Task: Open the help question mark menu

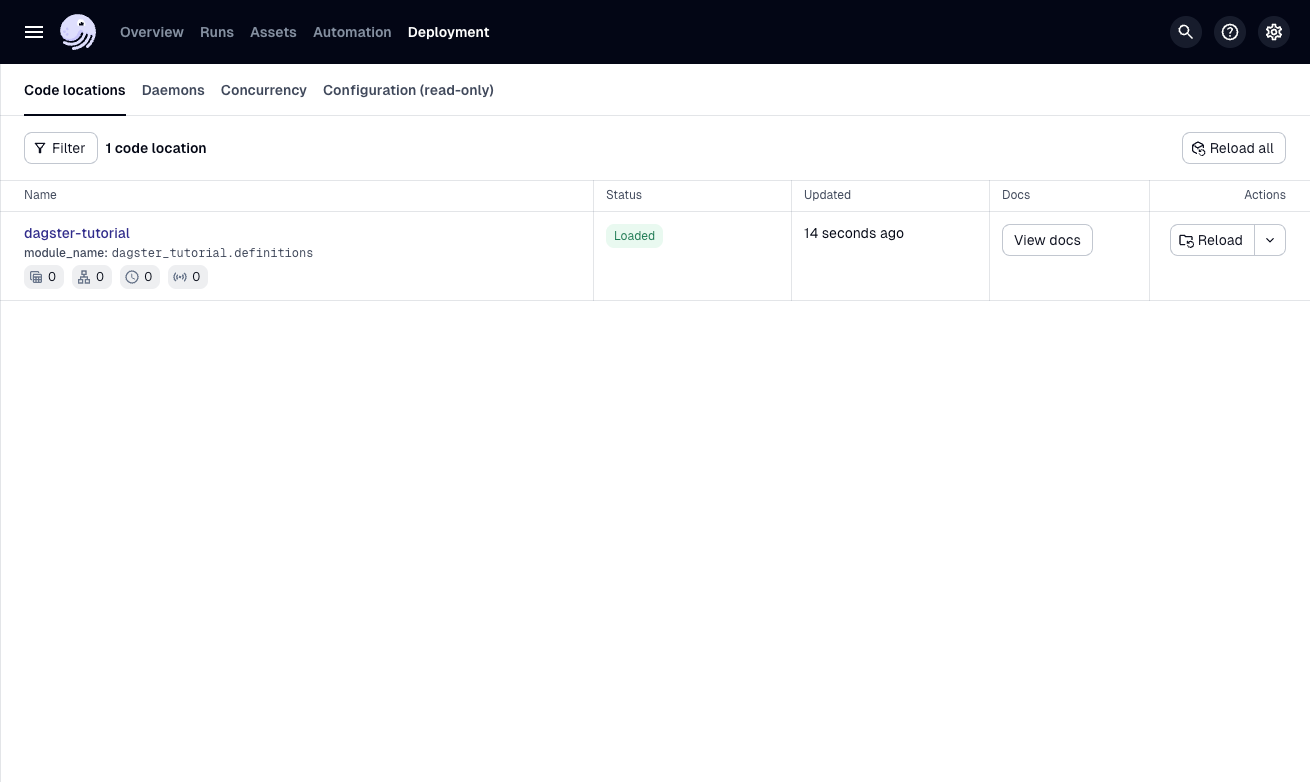Action: pyautogui.click(x=1230, y=32)
